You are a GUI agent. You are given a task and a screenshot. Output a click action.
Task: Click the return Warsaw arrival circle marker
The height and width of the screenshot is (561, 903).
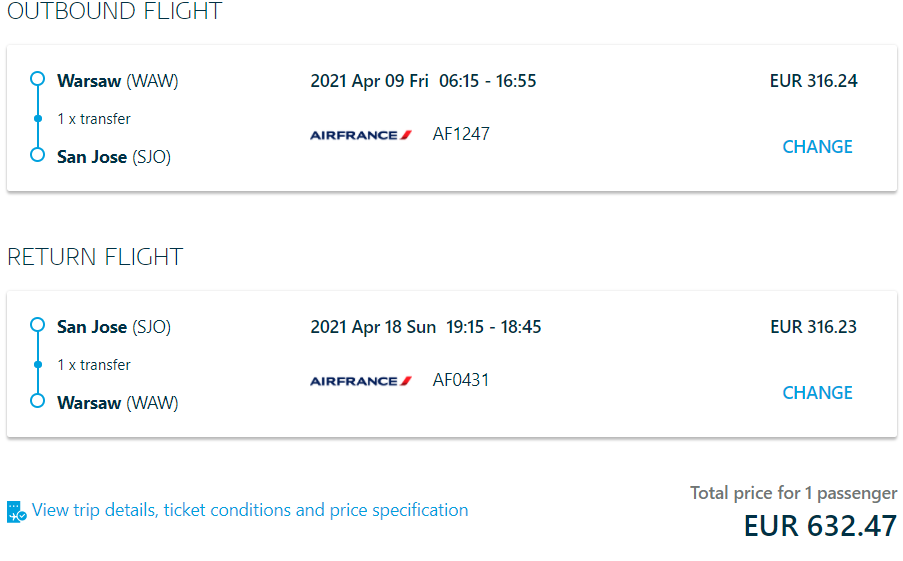[x=37, y=401]
